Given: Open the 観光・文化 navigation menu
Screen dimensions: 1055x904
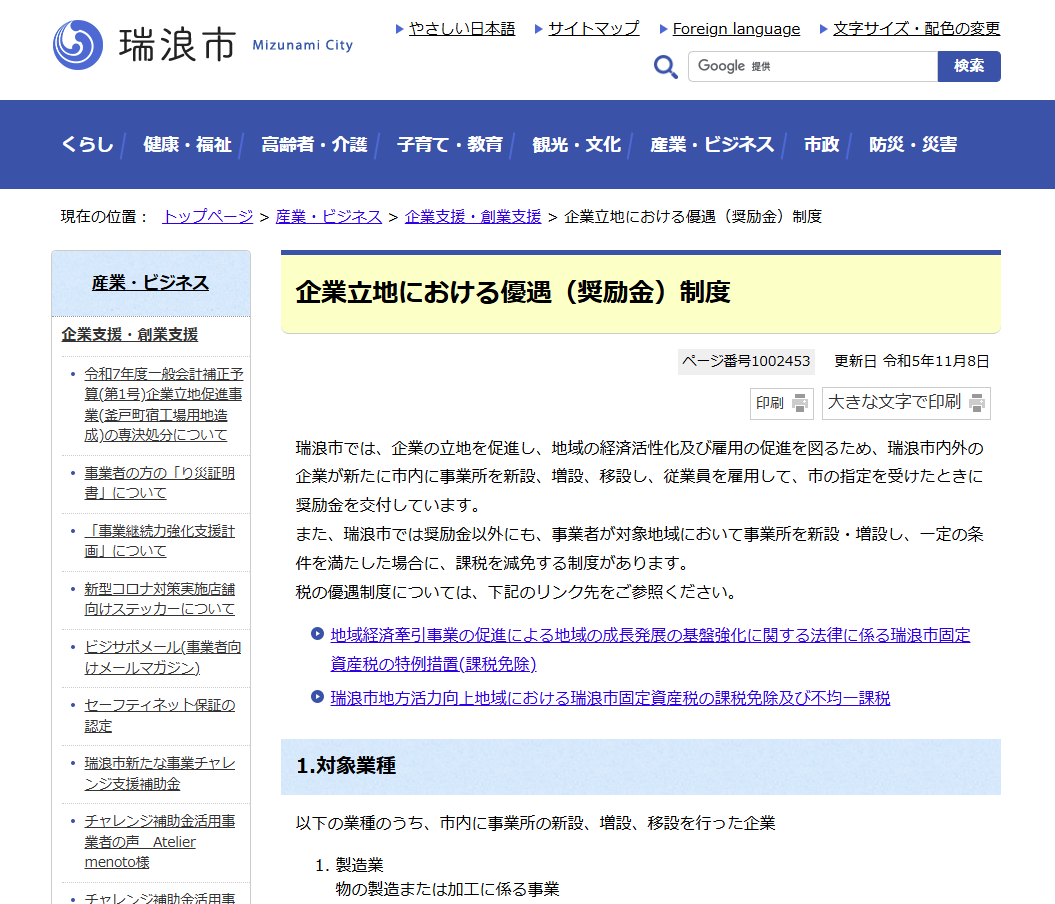Looking at the screenshot, I should point(577,145).
